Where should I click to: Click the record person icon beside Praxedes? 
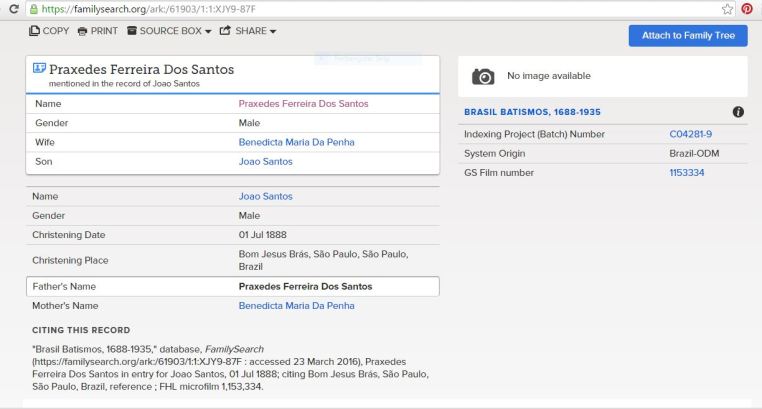point(40,69)
